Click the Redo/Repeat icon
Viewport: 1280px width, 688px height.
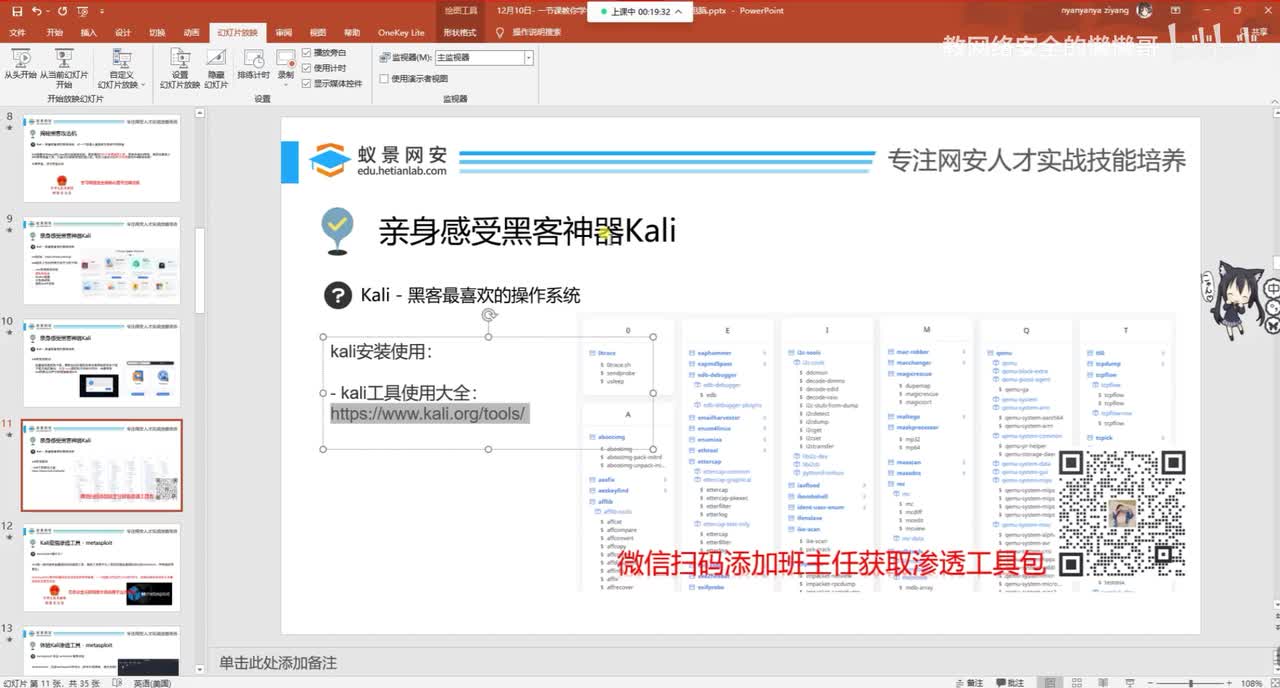coord(64,11)
